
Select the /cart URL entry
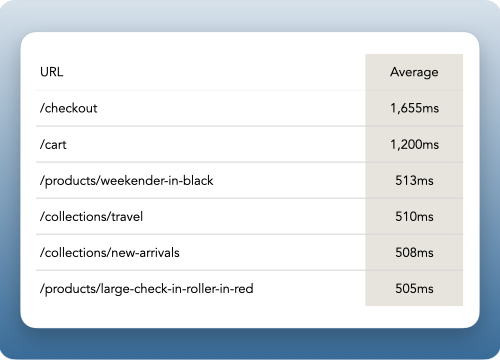pyautogui.click(x=53, y=144)
